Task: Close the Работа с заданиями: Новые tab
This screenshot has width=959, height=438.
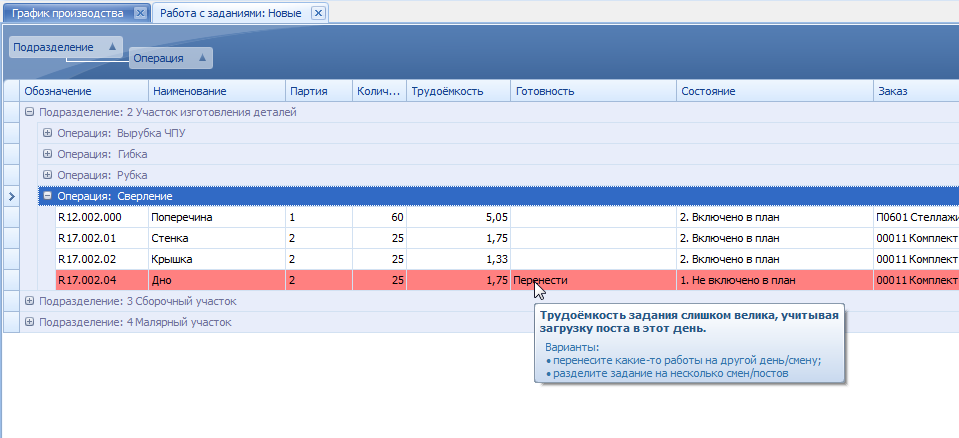Action: click(x=318, y=13)
